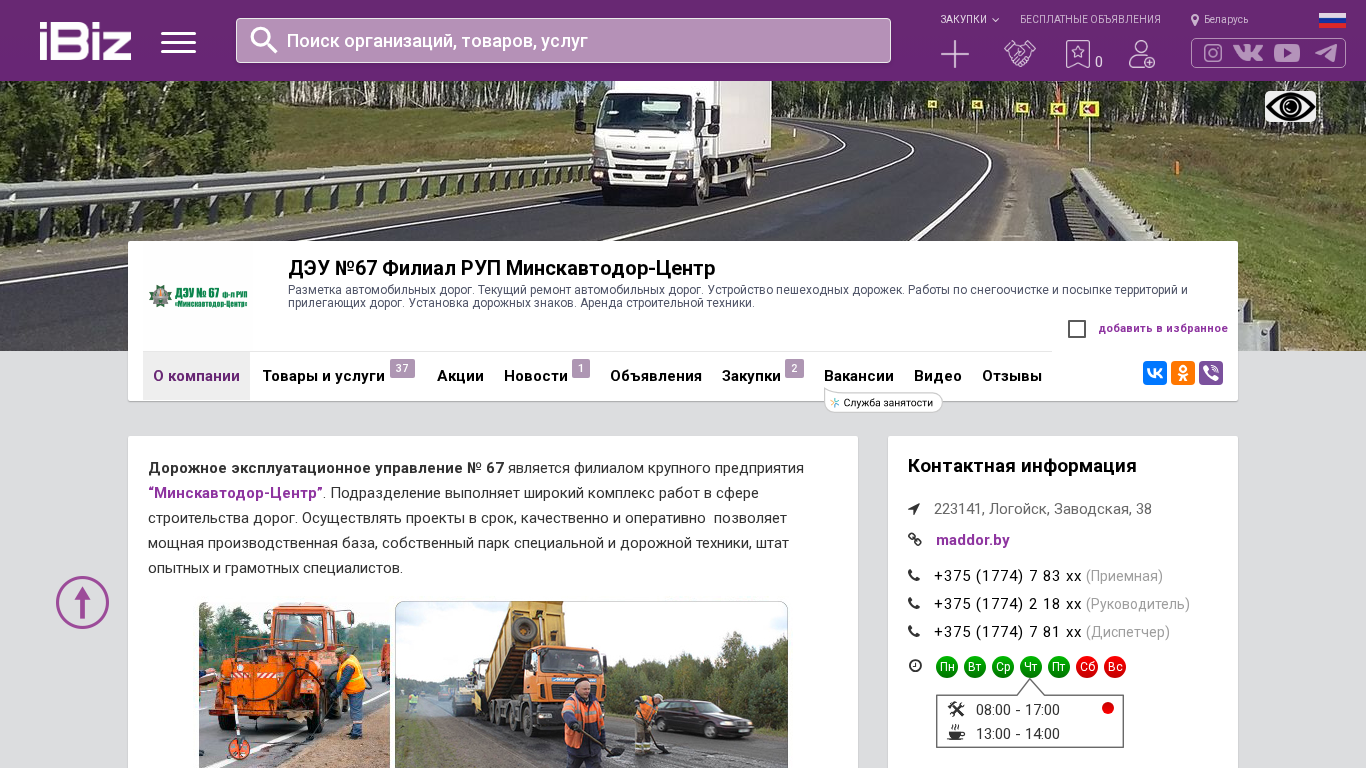The image size is (1366, 768).
Task: Visit the maddor.by website link
Action: point(973,540)
